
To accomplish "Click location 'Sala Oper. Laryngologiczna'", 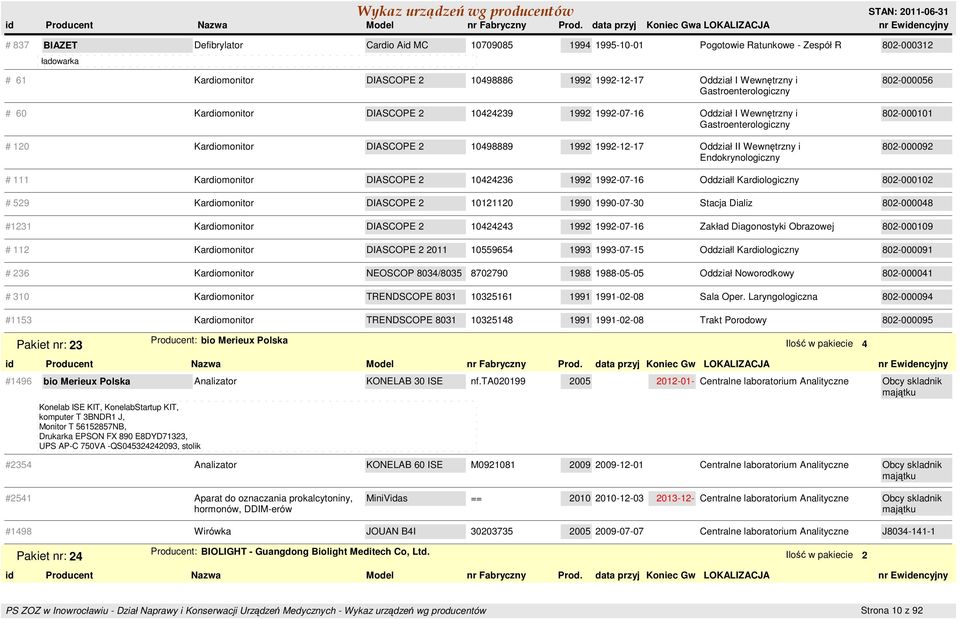I will click(x=759, y=297).
